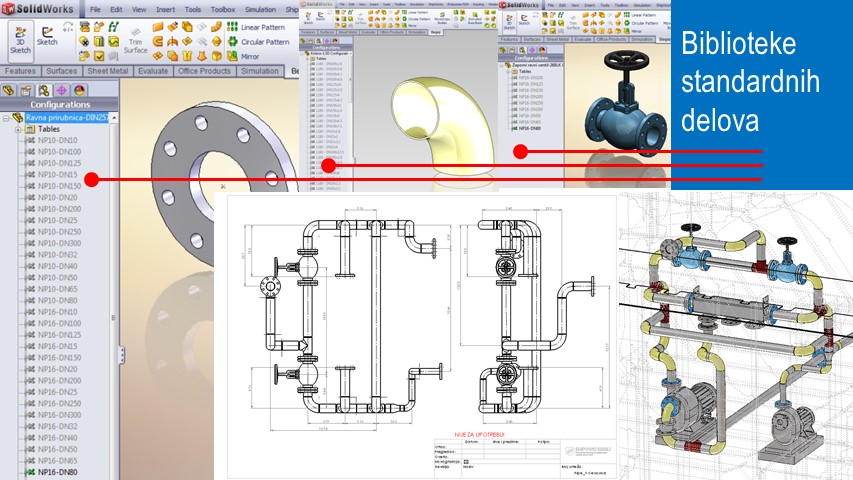This screenshot has width=853, height=480.
Task: Expand Tables folder in the valve window tree
Action: coord(508,72)
